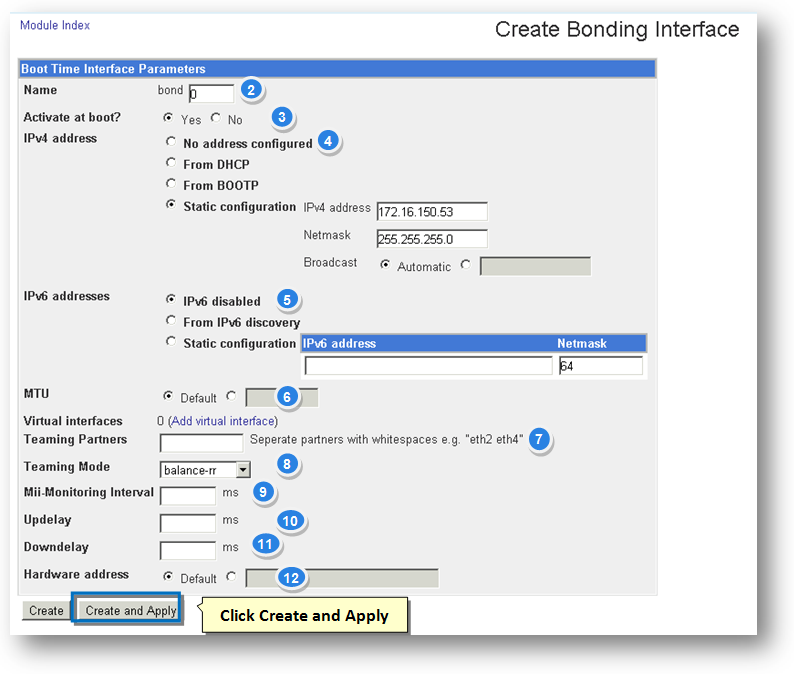Select From IPv6 discovery option

point(171,322)
